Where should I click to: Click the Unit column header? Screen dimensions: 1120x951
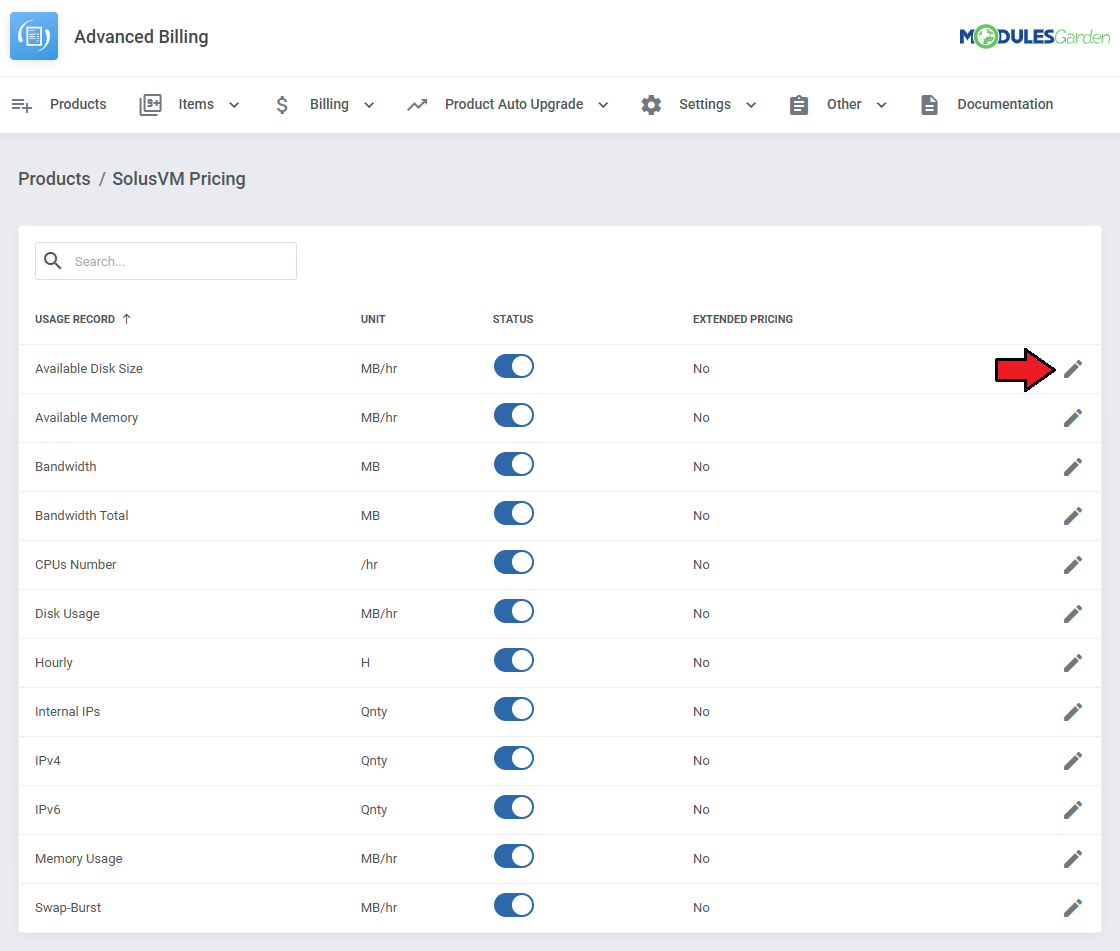[373, 319]
